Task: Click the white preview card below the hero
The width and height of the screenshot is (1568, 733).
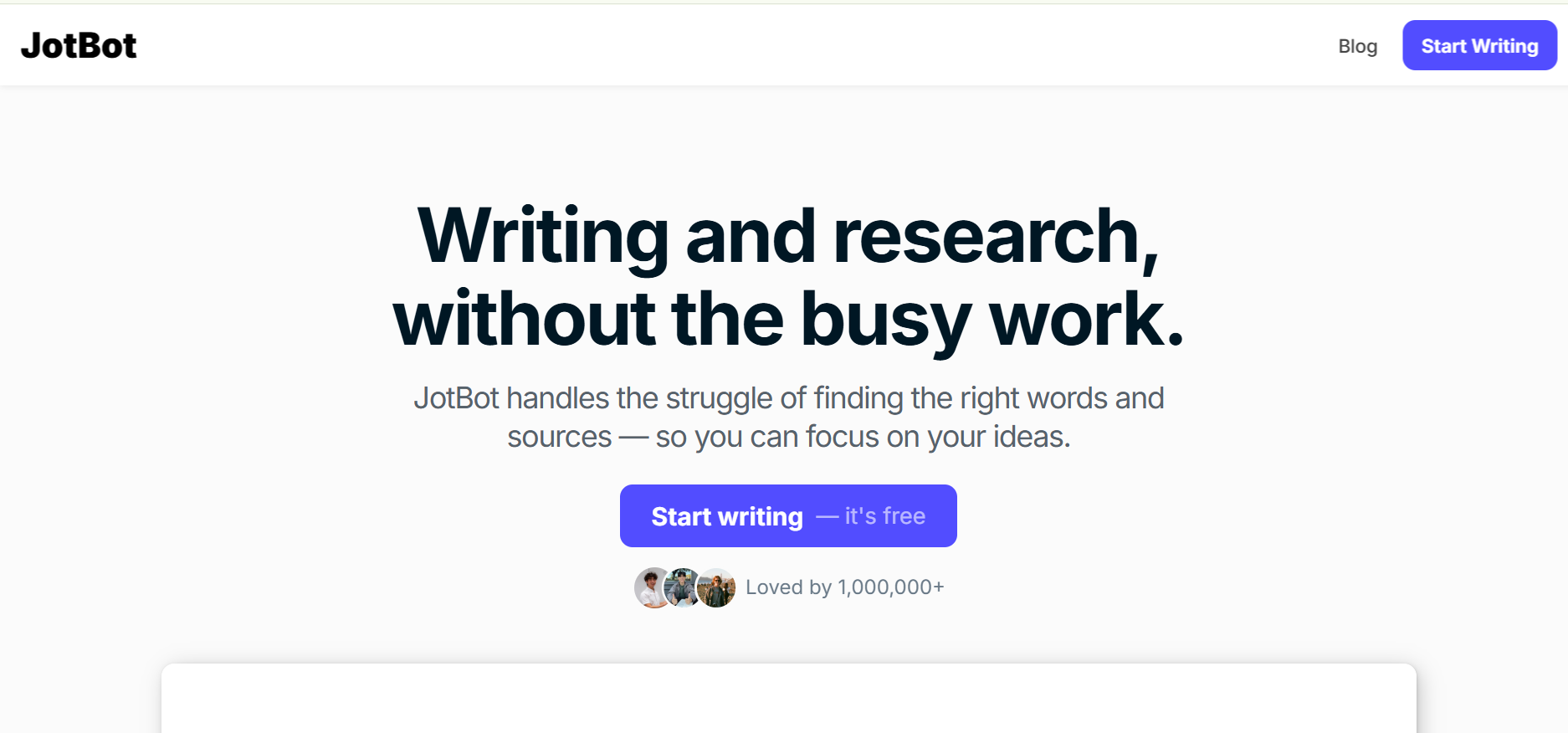Action: [788, 698]
